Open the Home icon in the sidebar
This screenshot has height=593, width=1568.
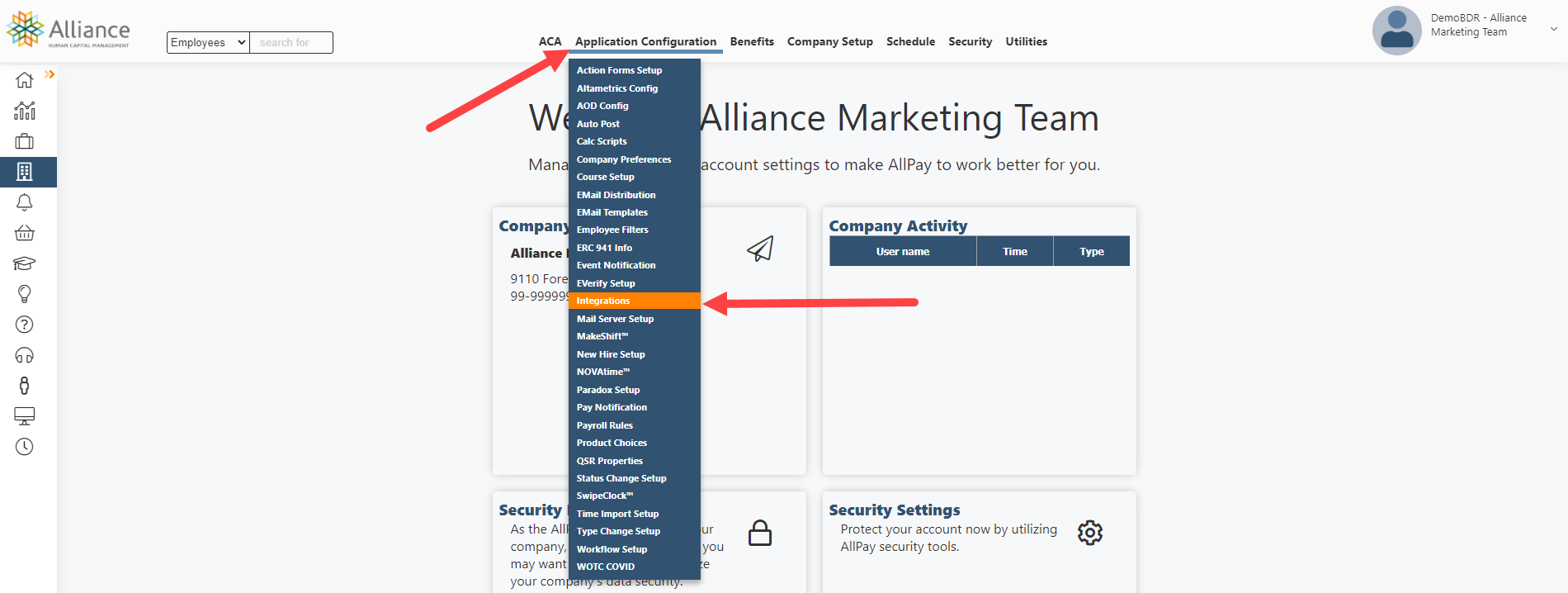pos(25,80)
